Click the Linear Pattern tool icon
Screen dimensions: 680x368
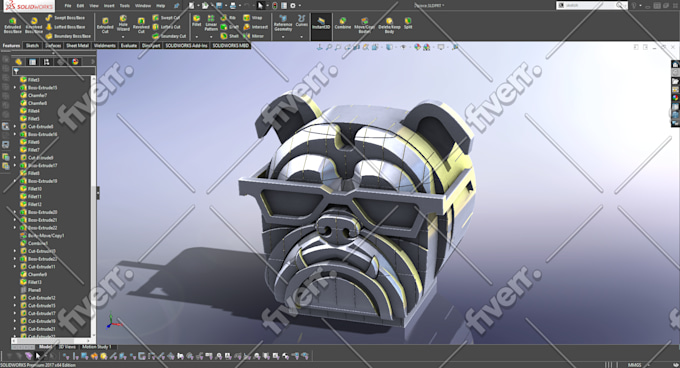211,23
